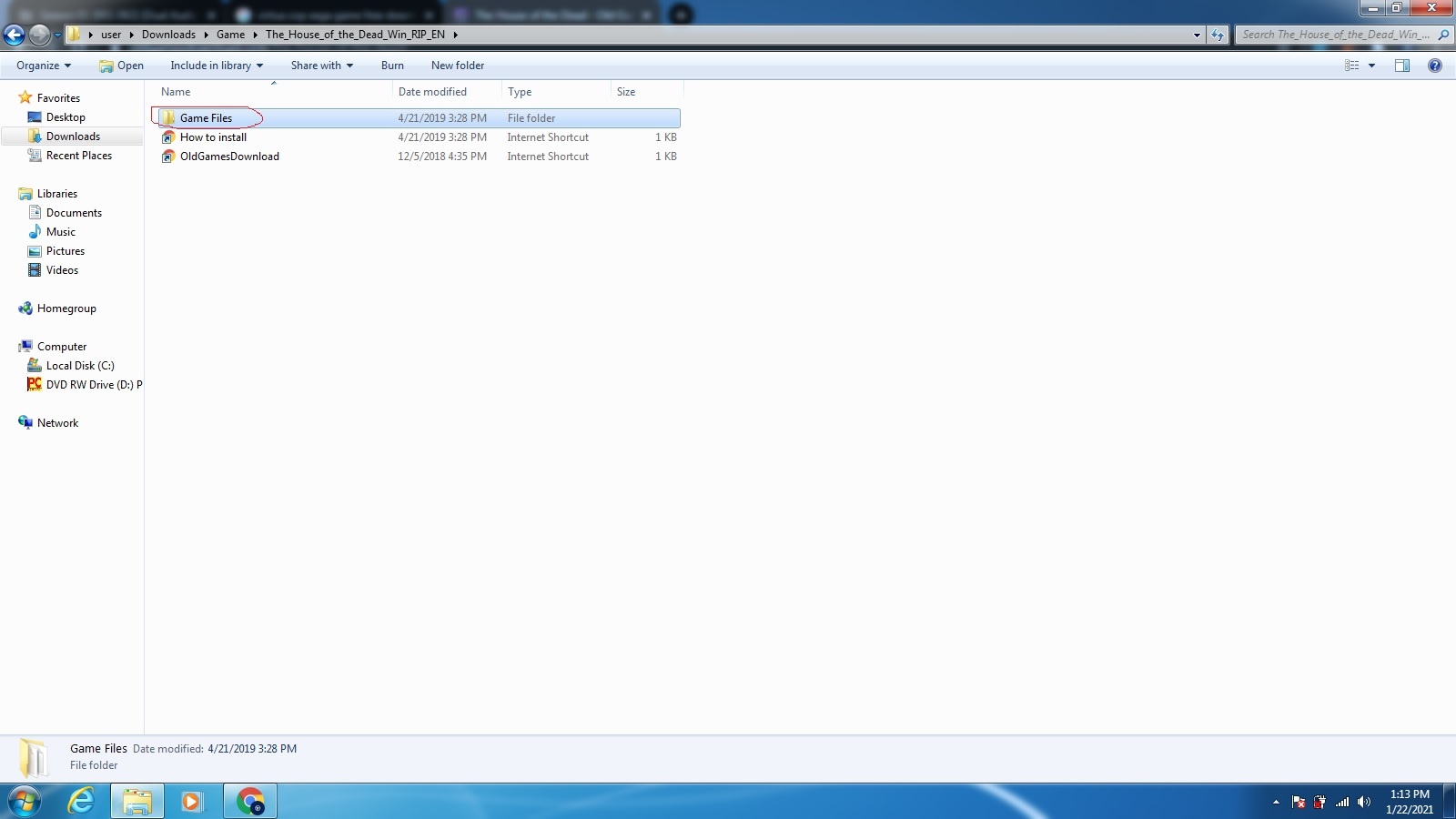The image size is (1456, 819).
Task: Click the Windows Explorer taskbar icon
Action: (x=137, y=802)
